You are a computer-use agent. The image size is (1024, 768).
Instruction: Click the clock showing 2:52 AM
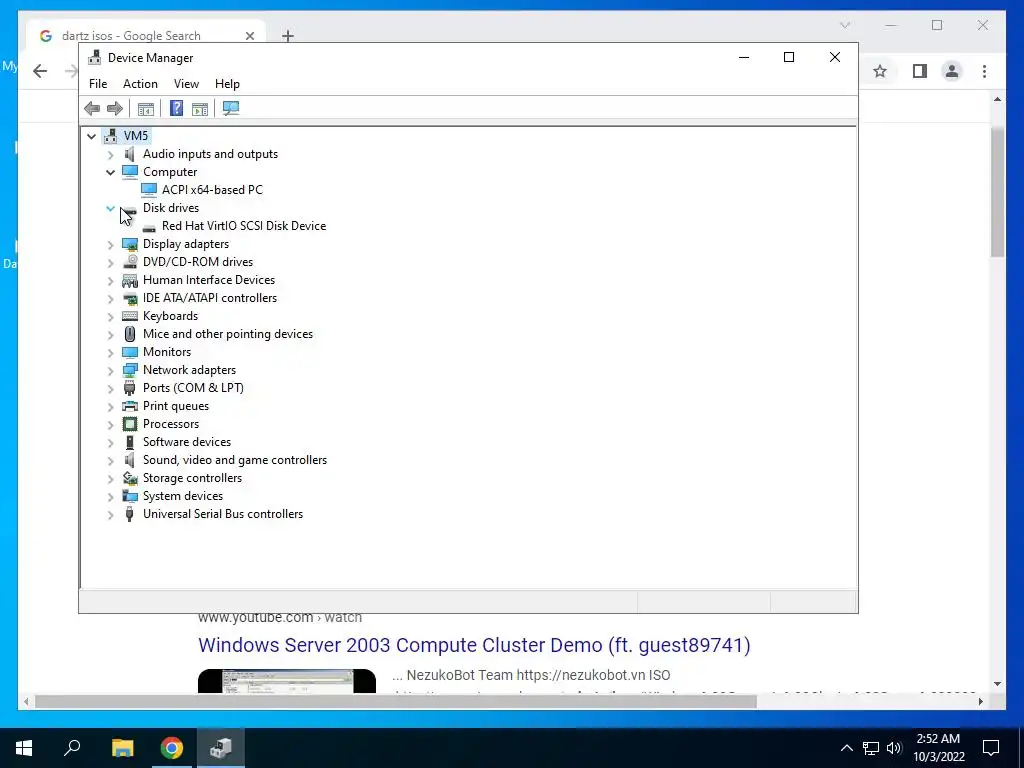point(938,748)
